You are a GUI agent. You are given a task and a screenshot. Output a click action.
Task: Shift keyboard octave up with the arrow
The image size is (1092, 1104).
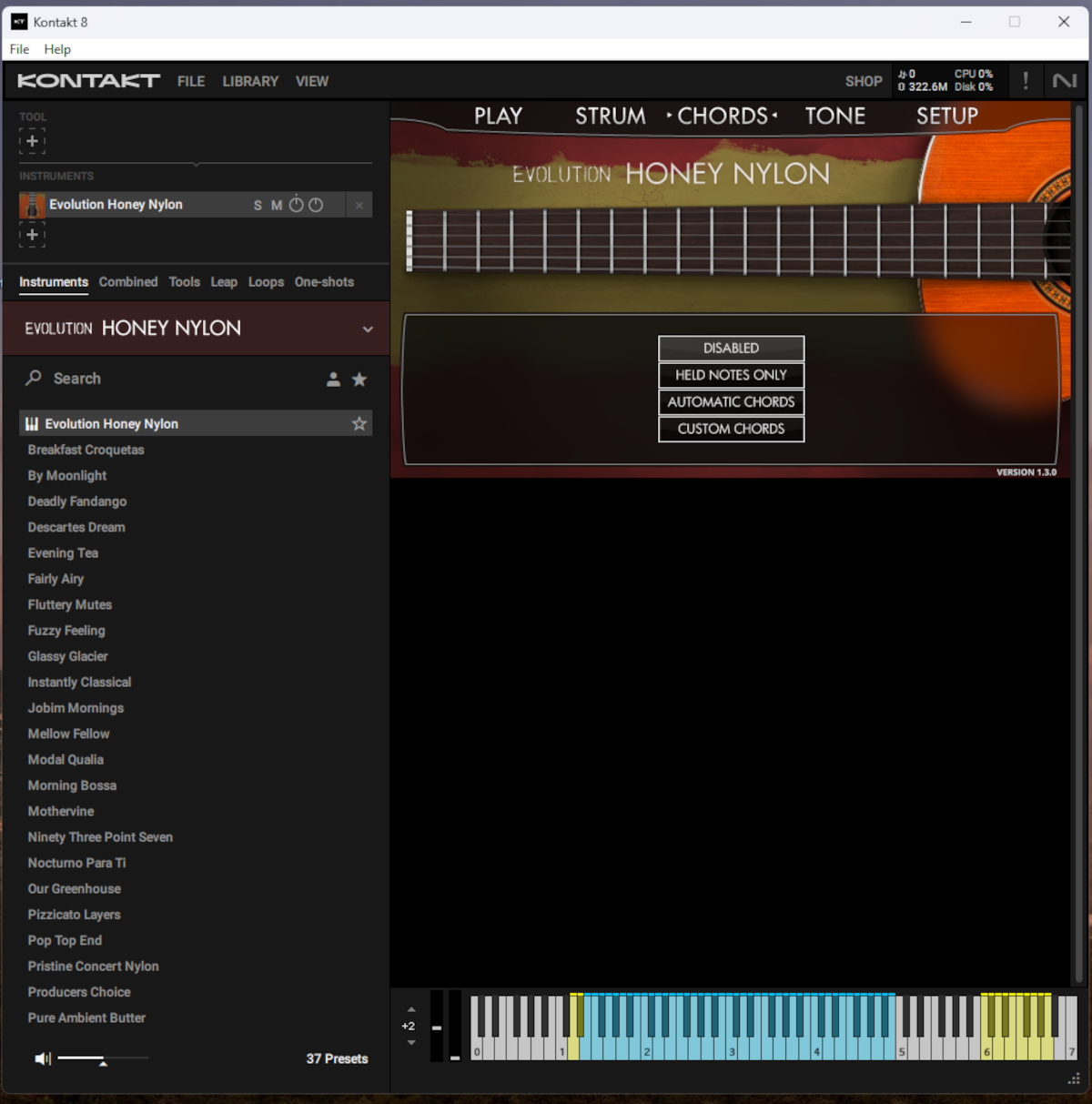411,1009
